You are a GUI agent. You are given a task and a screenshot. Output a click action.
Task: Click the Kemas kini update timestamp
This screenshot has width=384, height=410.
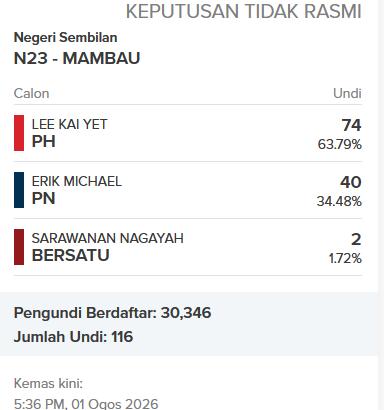pos(86,394)
